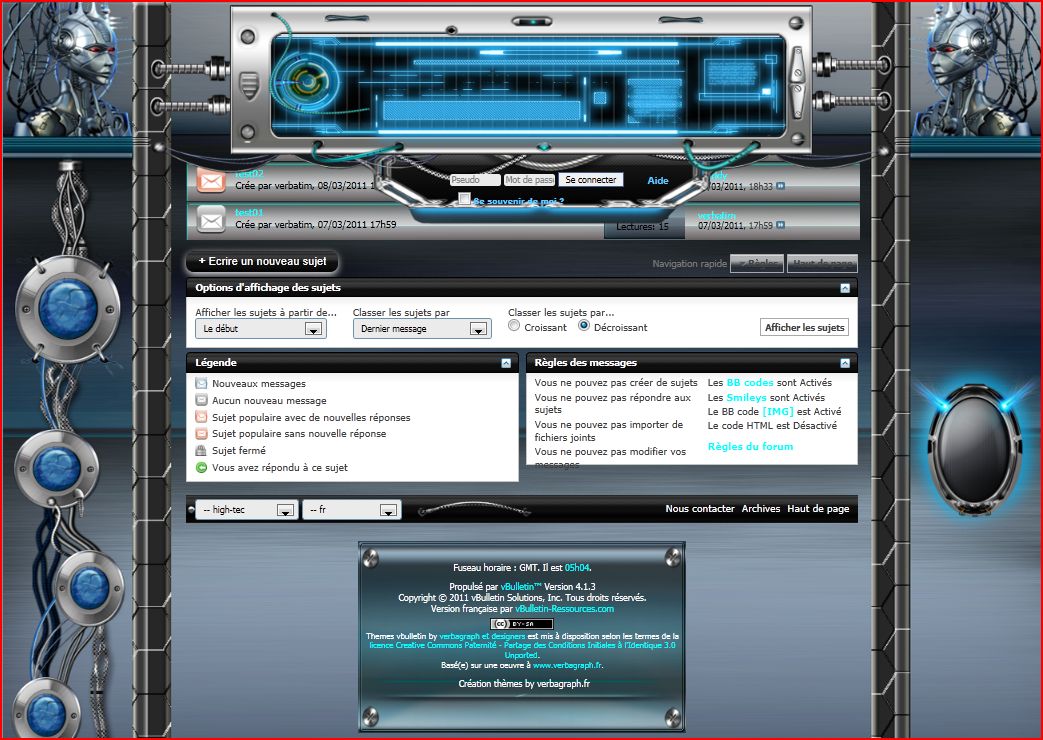The image size is (1043, 740).
Task: Click the orange envelope icon for test02
Action: [211, 180]
